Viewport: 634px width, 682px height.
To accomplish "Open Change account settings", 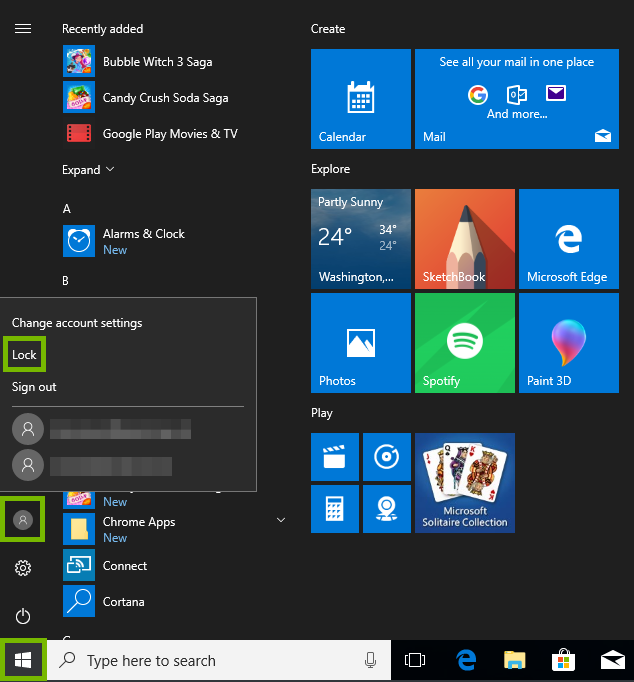I will tap(77, 323).
